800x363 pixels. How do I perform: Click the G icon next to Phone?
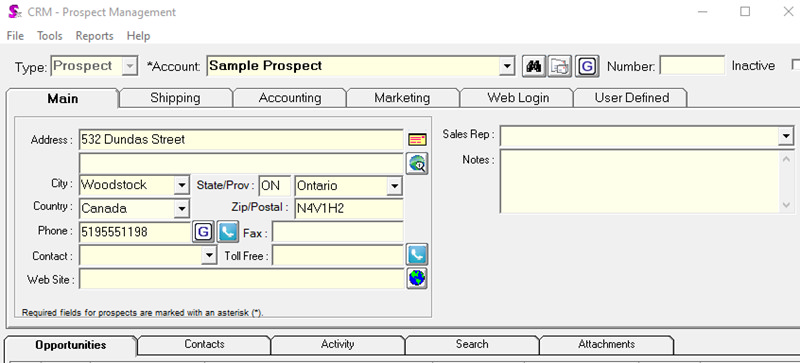coord(203,232)
